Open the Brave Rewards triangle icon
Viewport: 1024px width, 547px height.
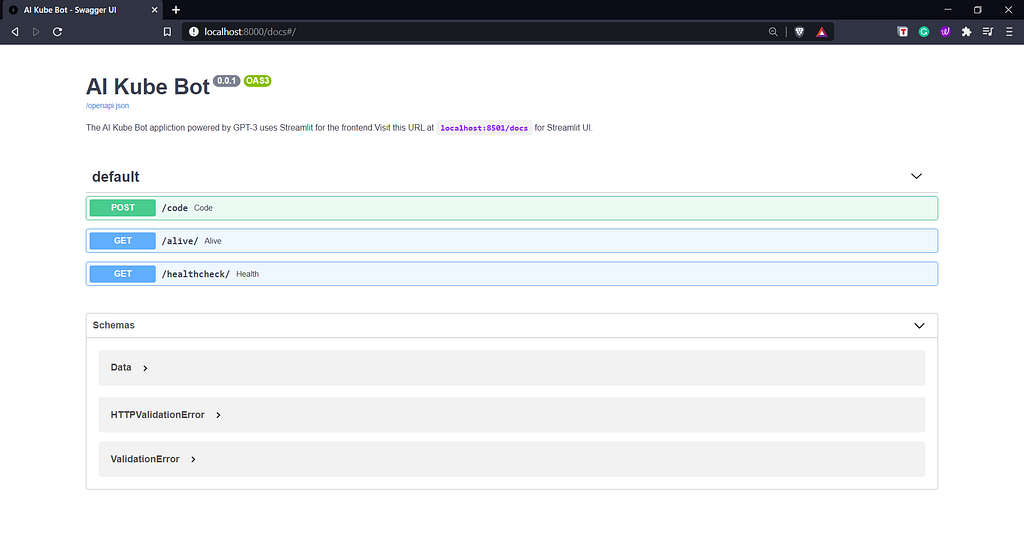(x=822, y=31)
